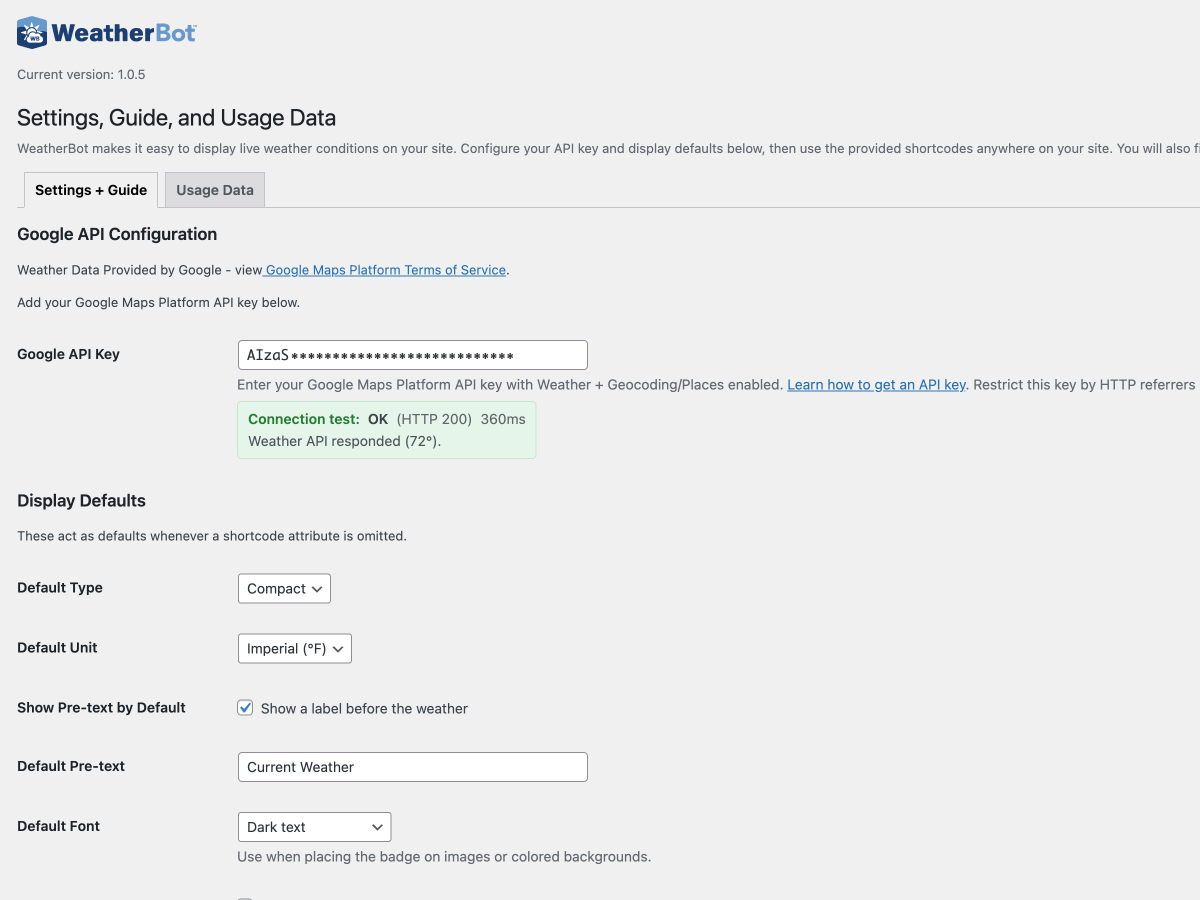Image resolution: width=1200 pixels, height=900 pixels.
Task: Uncheck Show a label before the weather
Action: (x=245, y=708)
